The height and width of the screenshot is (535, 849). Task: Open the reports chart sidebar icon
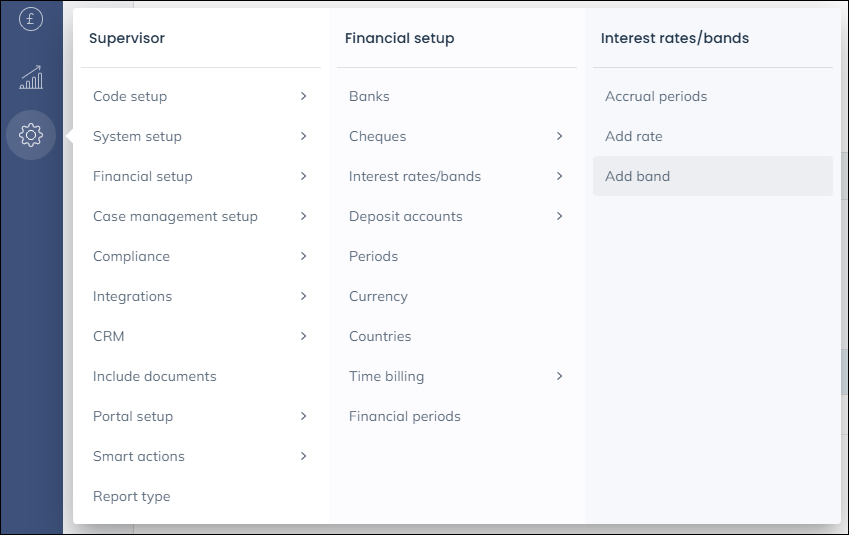(x=31, y=77)
